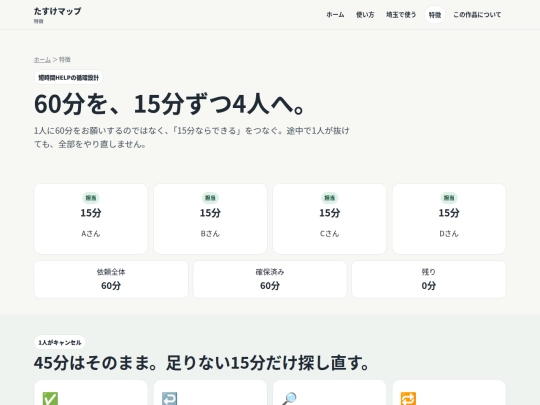Open the 使い方 navigation item

pyautogui.click(x=365, y=15)
